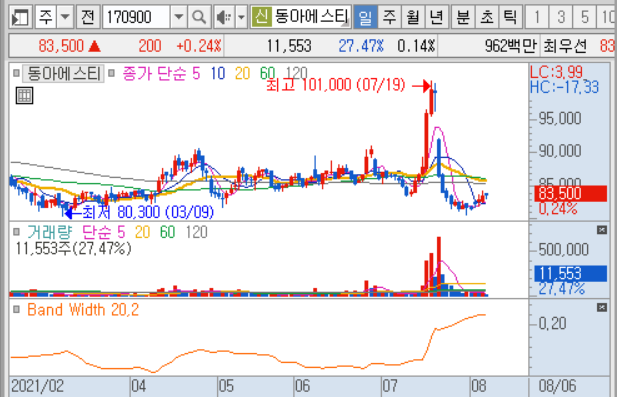Screen dimensions: 617x397
Task: Click the interval button 3
Action: (561, 17)
